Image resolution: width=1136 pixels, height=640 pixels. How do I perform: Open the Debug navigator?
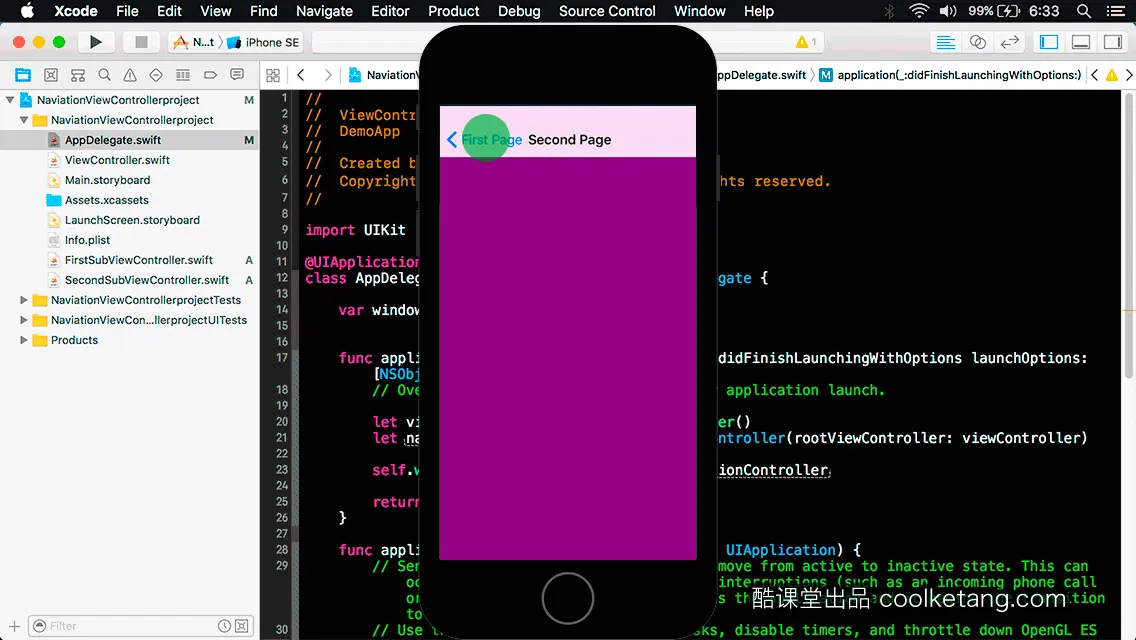[x=183, y=75]
